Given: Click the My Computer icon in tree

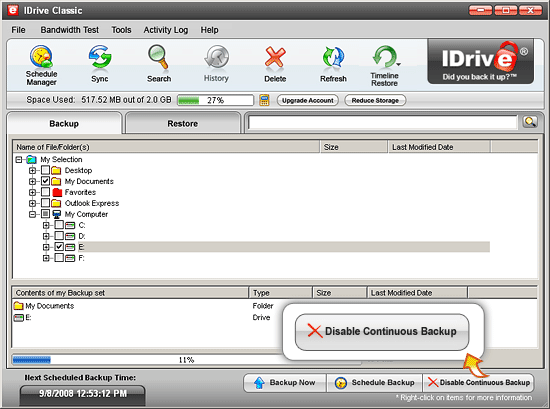Looking at the screenshot, I should (x=56, y=214).
